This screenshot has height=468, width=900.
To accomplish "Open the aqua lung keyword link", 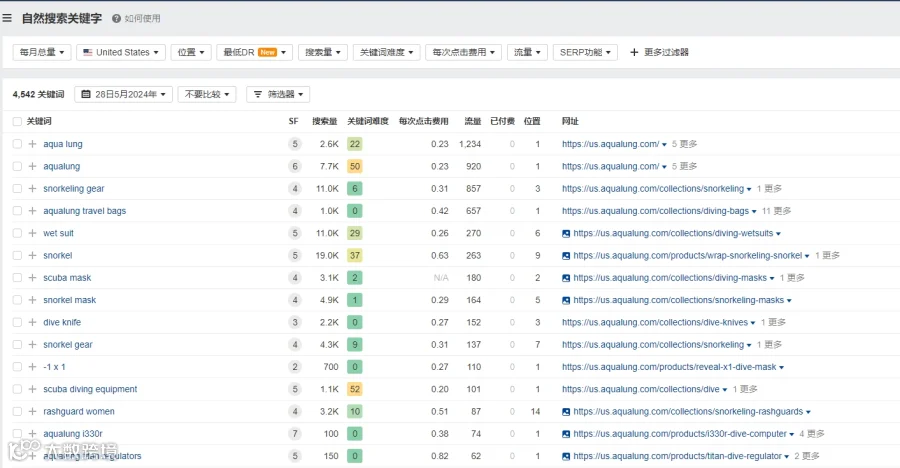I will click(x=63, y=144).
